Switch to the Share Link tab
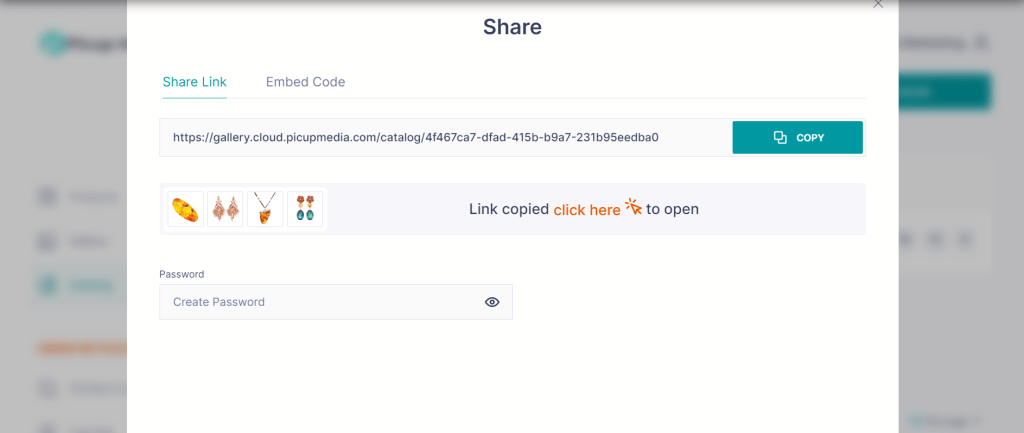This screenshot has height=433, width=1024. point(194,82)
